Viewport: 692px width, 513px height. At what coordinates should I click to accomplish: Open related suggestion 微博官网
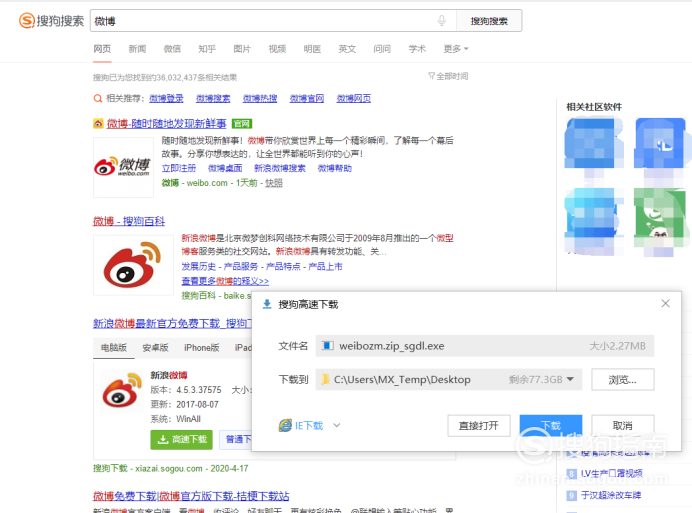pyautogui.click(x=307, y=98)
